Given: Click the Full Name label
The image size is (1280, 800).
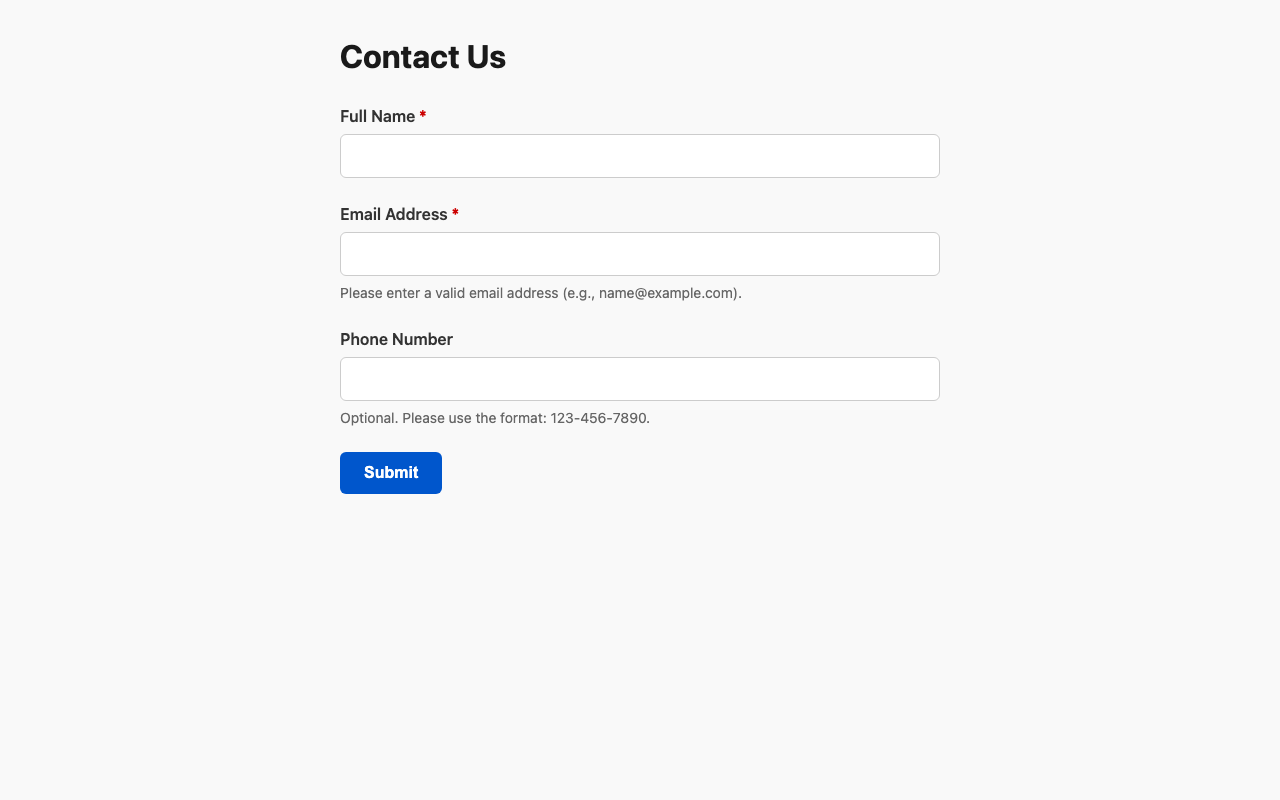Looking at the screenshot, I should [x=378, y=116].
